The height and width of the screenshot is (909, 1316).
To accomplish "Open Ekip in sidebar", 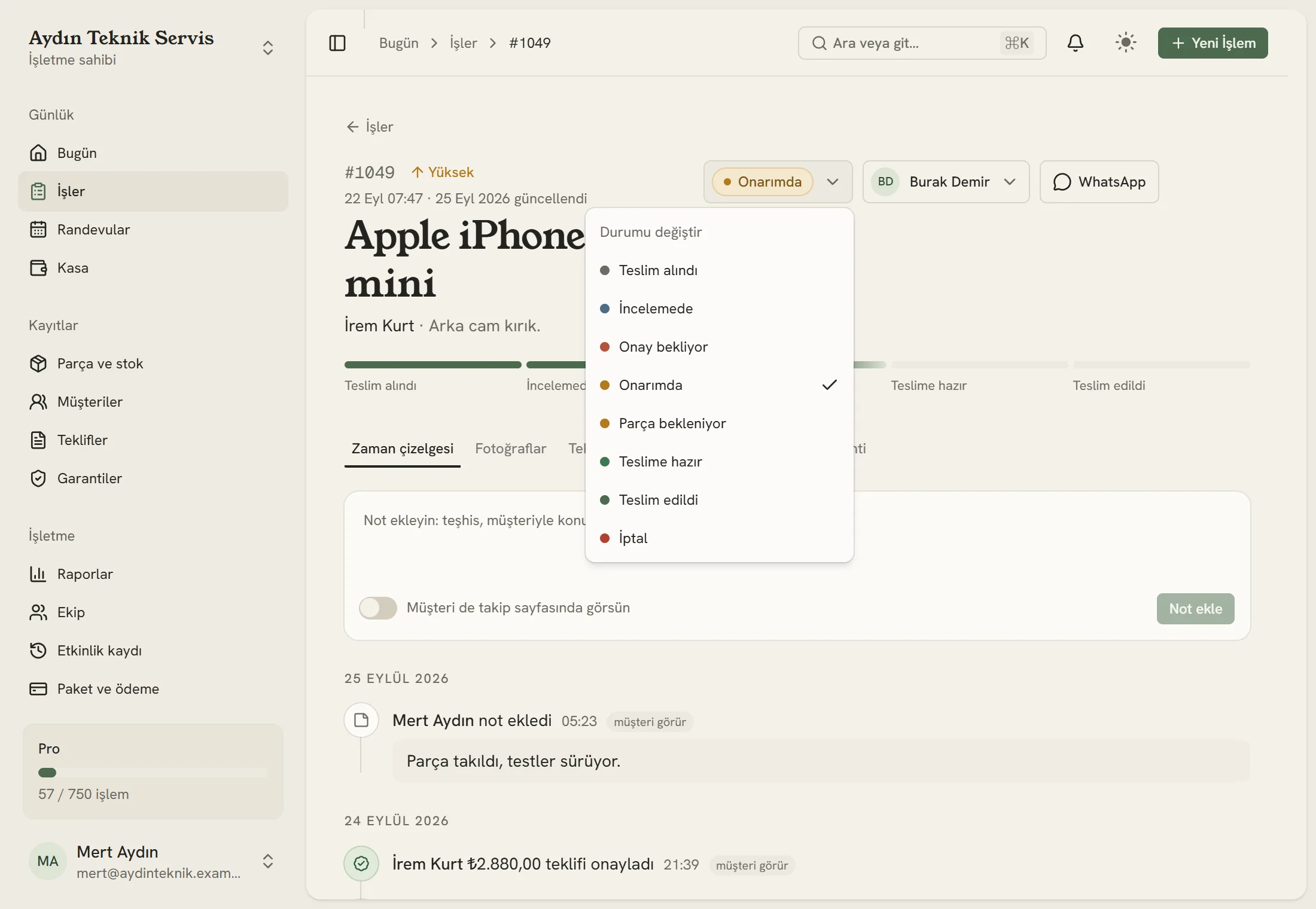I will 153,612.
